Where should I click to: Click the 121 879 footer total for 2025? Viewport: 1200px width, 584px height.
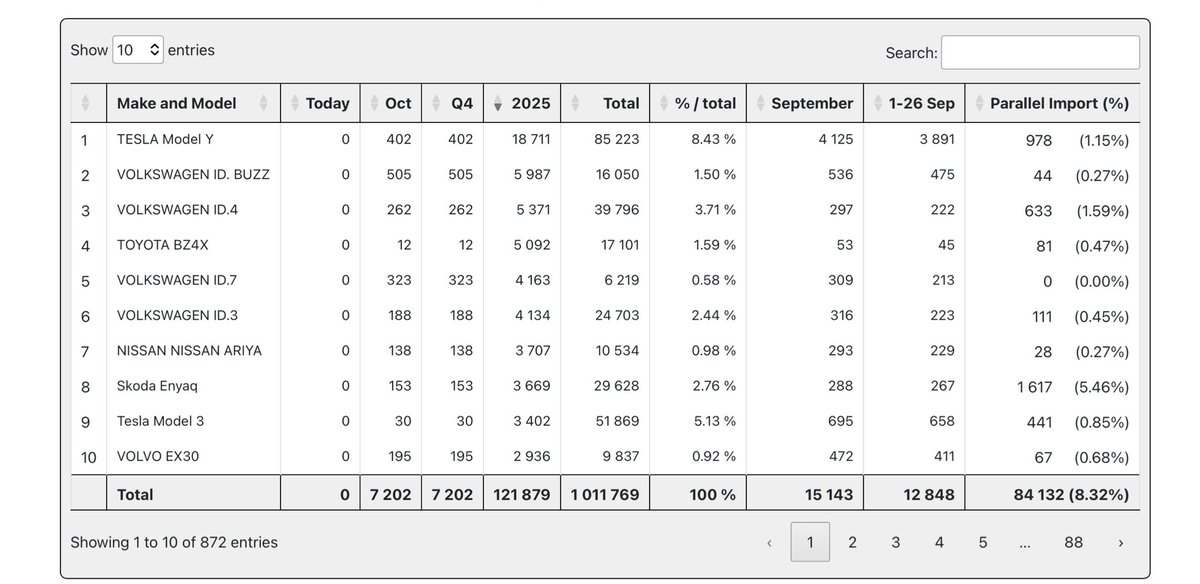point(521,494)
